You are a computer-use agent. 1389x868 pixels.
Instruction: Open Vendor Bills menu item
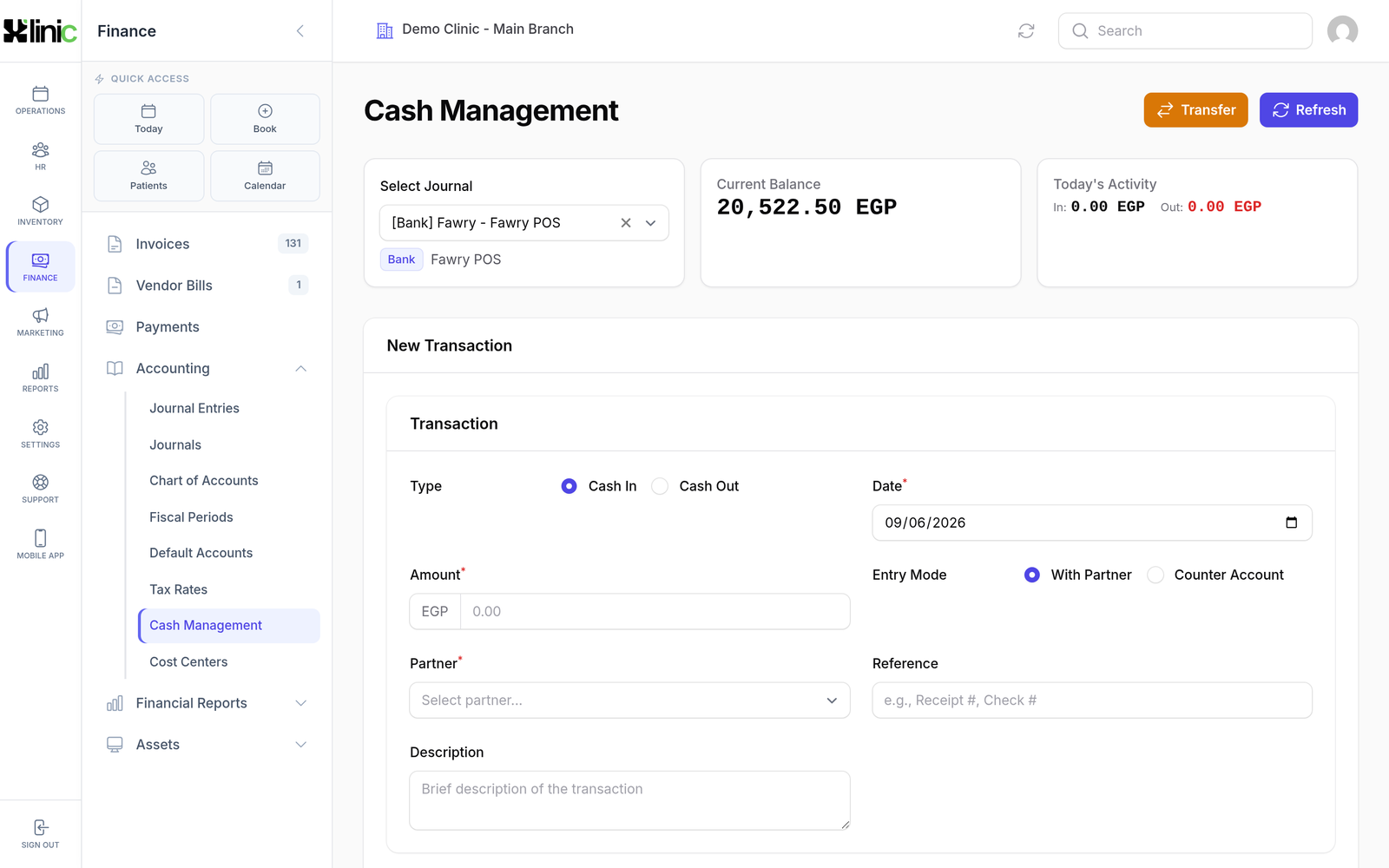pyautogui.click(x=207, y=286)
